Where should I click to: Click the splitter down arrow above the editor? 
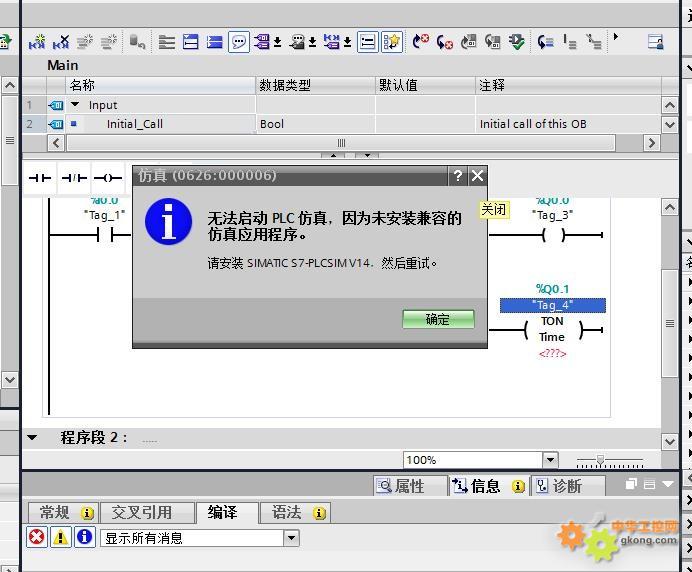click(367, 155)
